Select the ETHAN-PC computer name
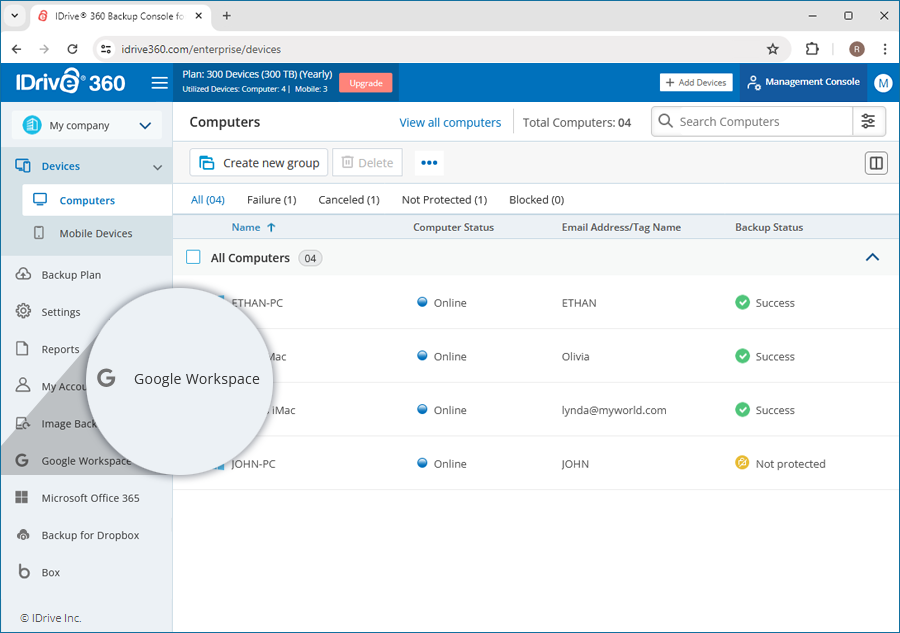 [x=257, y=302]
